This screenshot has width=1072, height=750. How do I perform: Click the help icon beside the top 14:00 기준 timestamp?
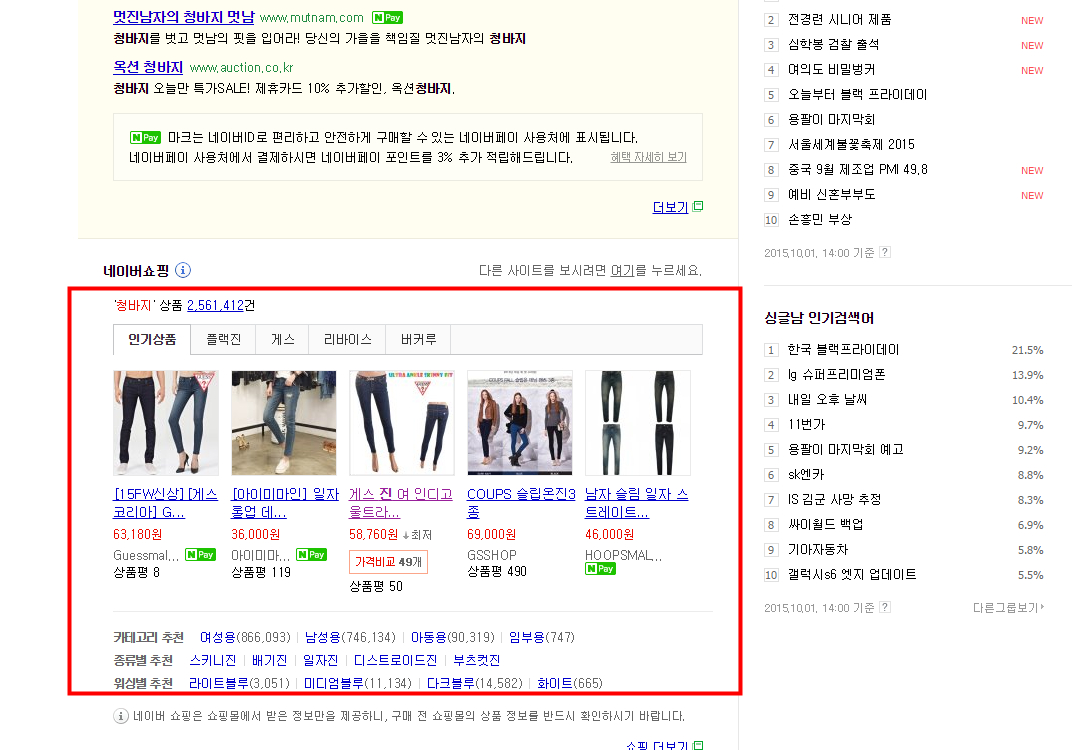(x=885, y=252)
